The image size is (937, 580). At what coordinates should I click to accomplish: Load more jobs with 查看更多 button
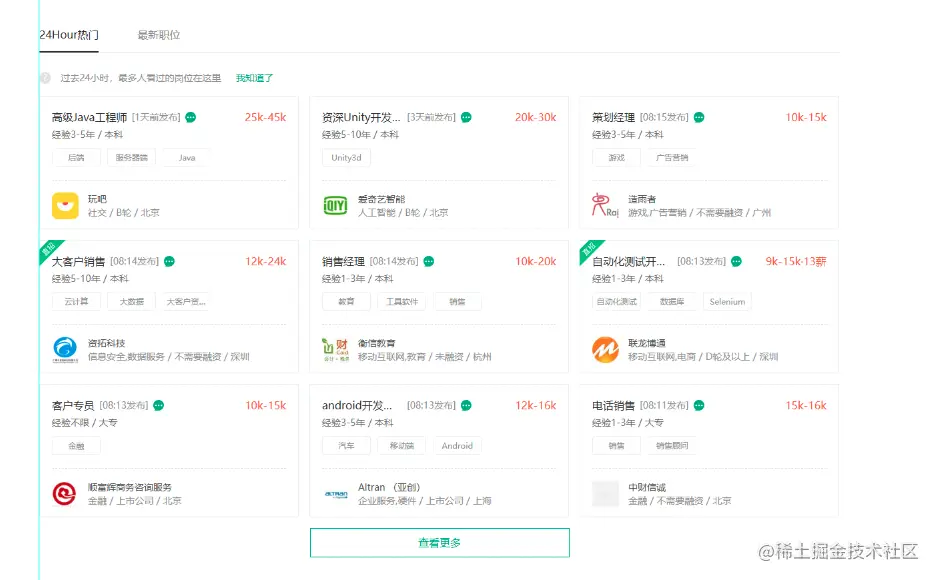pos(440,542)
